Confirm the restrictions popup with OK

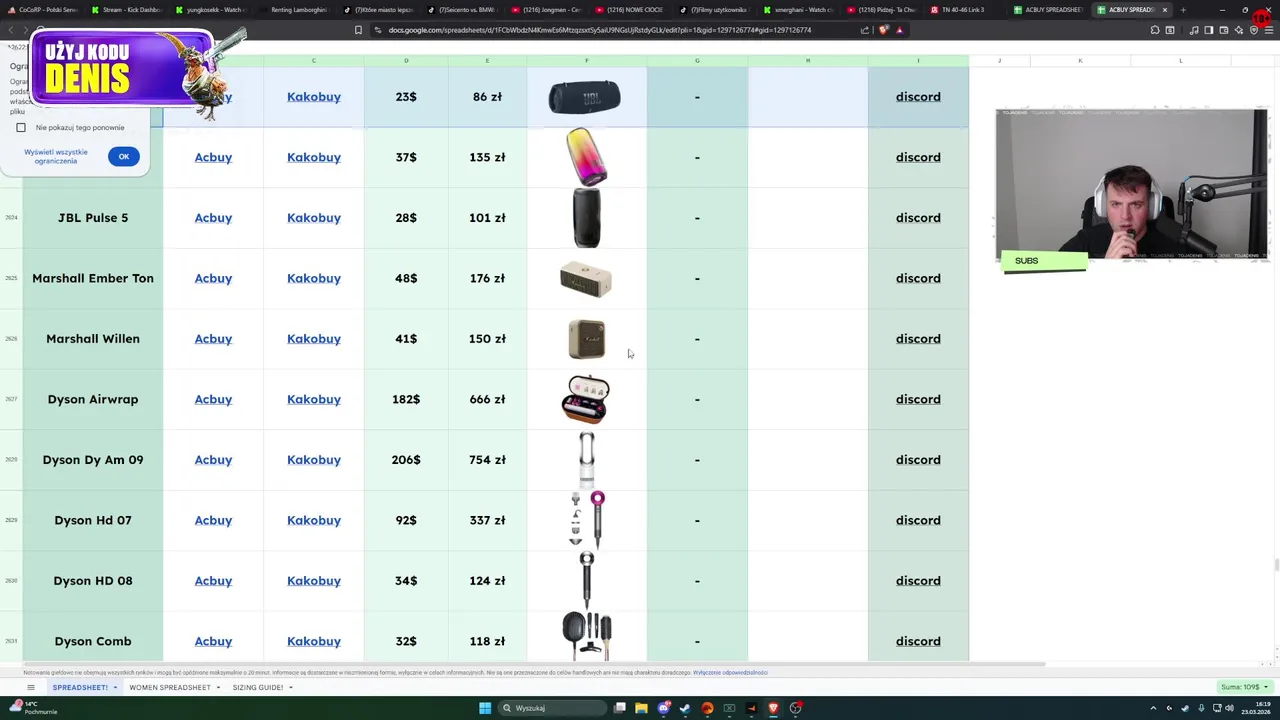124,156
